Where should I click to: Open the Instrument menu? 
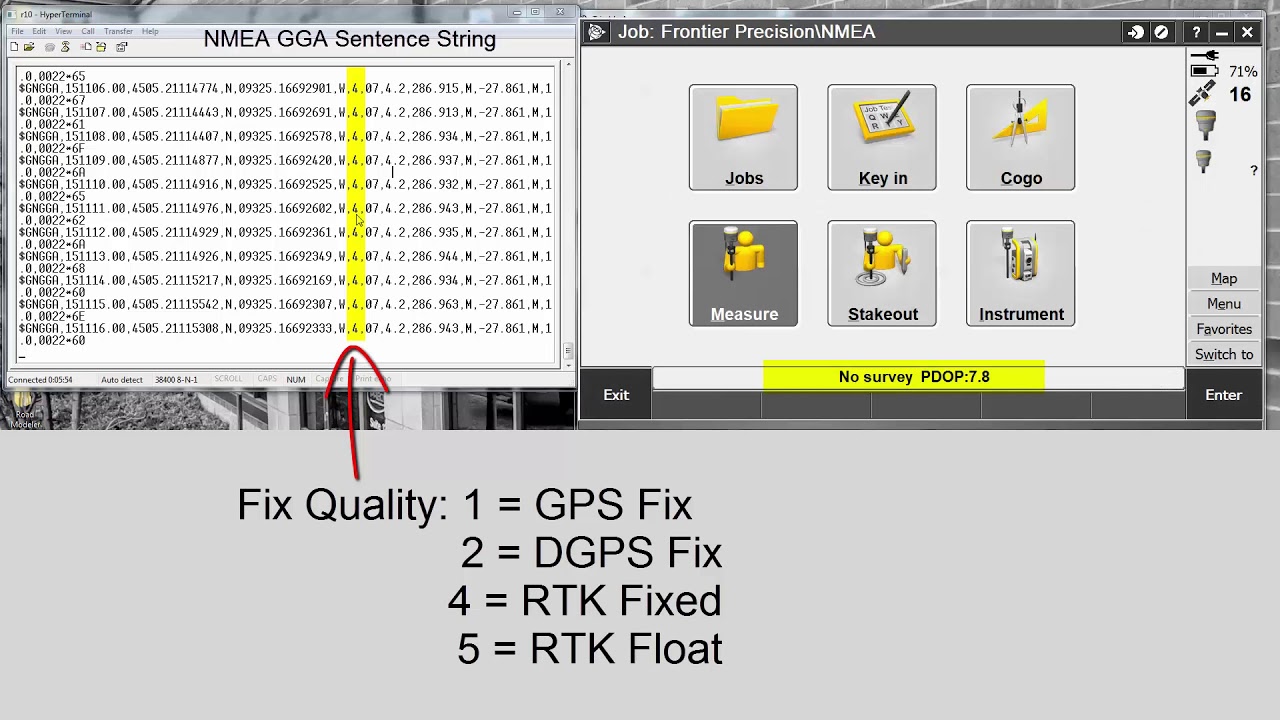point(1021,274)
